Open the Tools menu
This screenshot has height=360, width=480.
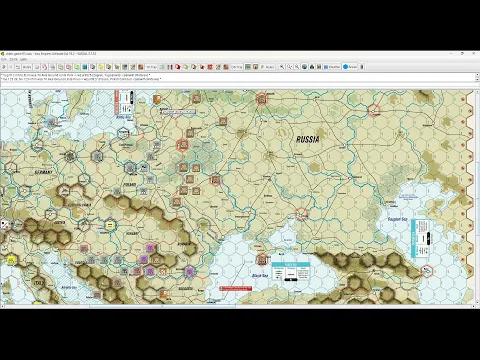pyautogui.click(x=13, y=59)
